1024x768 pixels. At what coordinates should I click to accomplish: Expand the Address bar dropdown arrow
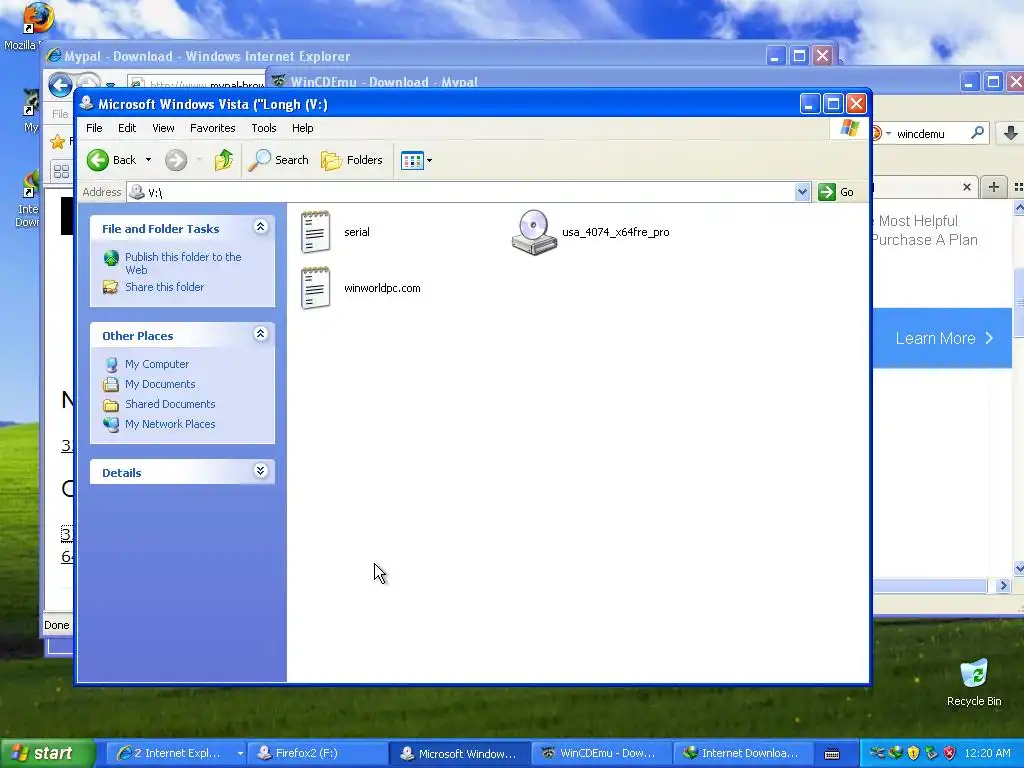803,192
